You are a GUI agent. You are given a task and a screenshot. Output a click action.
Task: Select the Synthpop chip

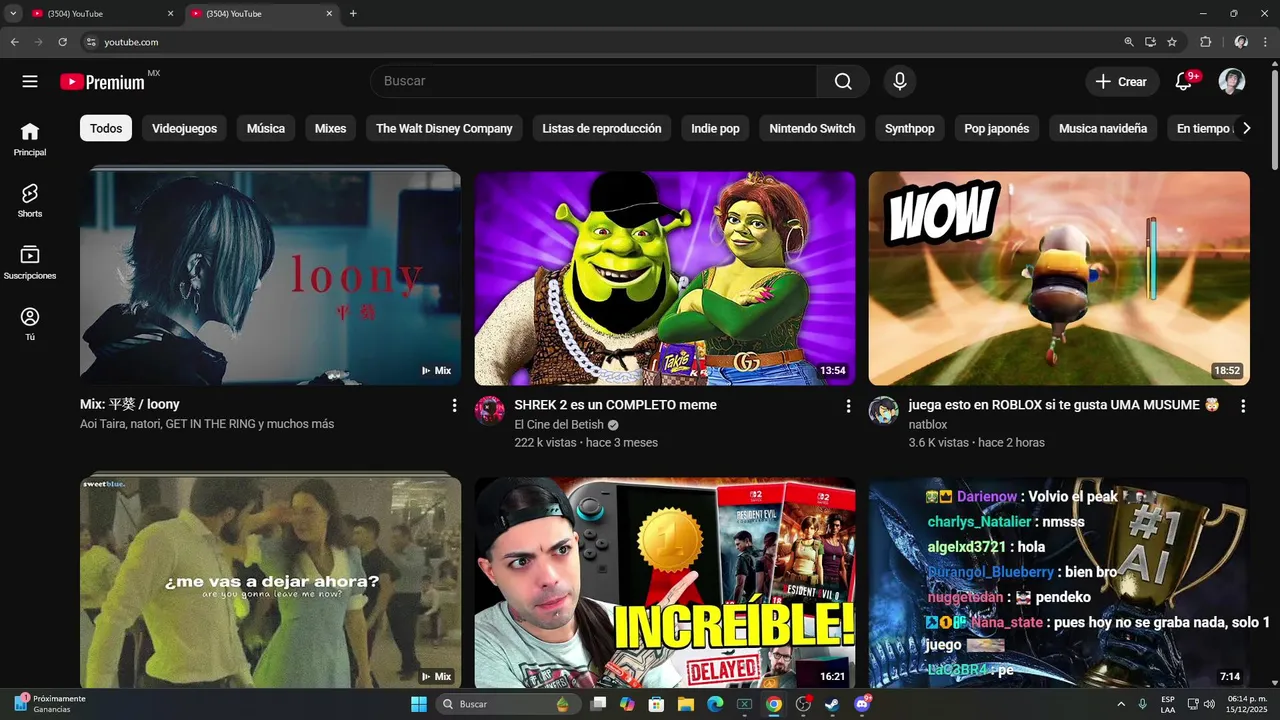coord(910,128)
